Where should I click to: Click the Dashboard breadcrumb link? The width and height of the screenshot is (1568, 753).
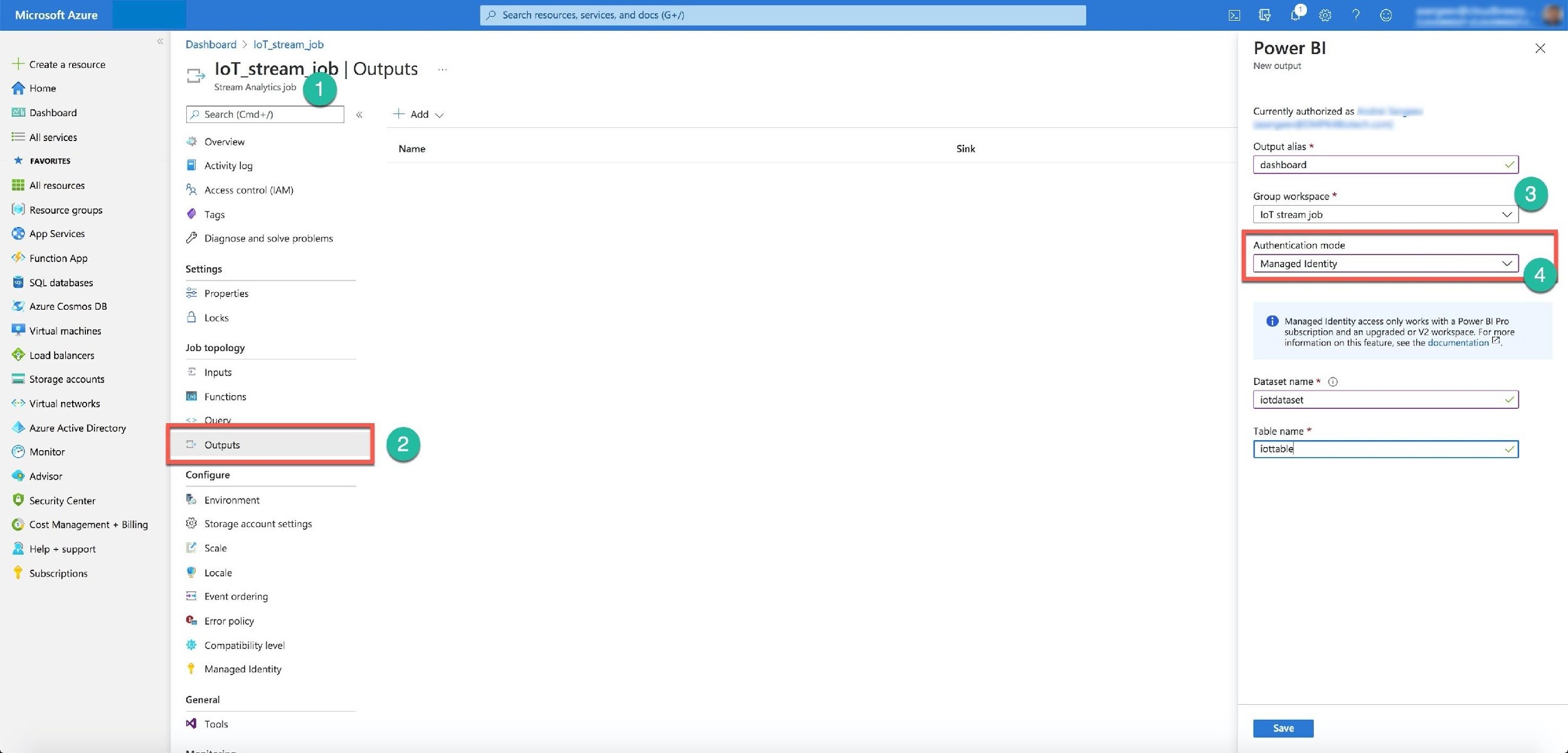tap(211, 45)
